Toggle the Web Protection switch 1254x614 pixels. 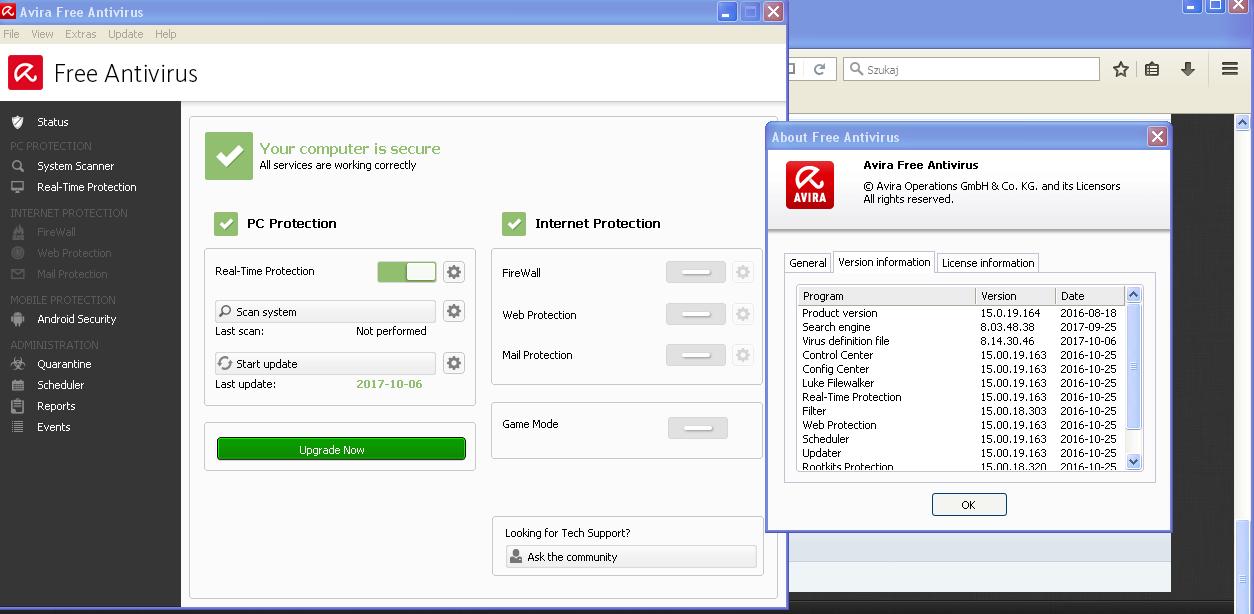pos(696,314)
